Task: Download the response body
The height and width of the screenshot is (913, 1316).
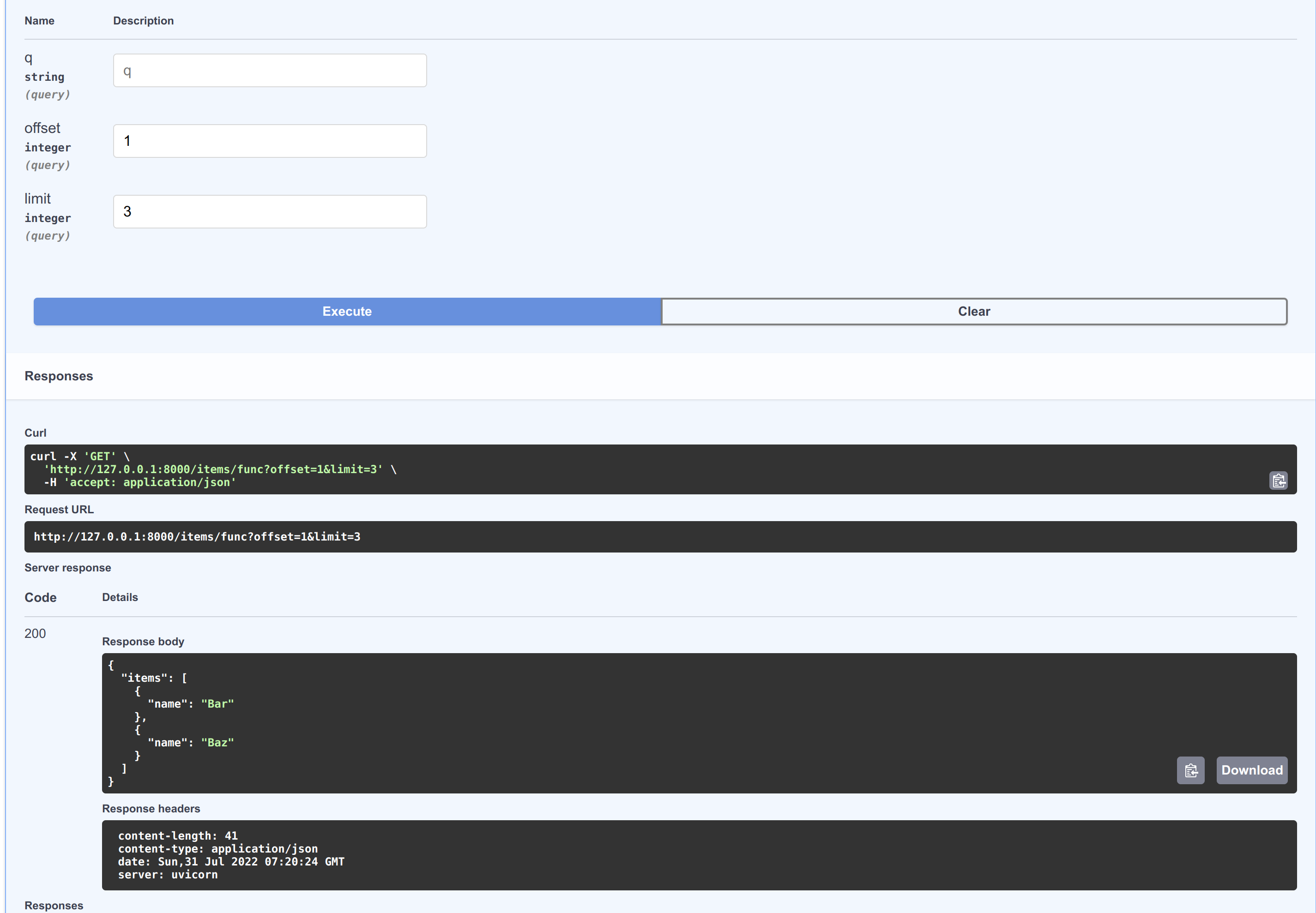Action: [x=1251, y=770]
